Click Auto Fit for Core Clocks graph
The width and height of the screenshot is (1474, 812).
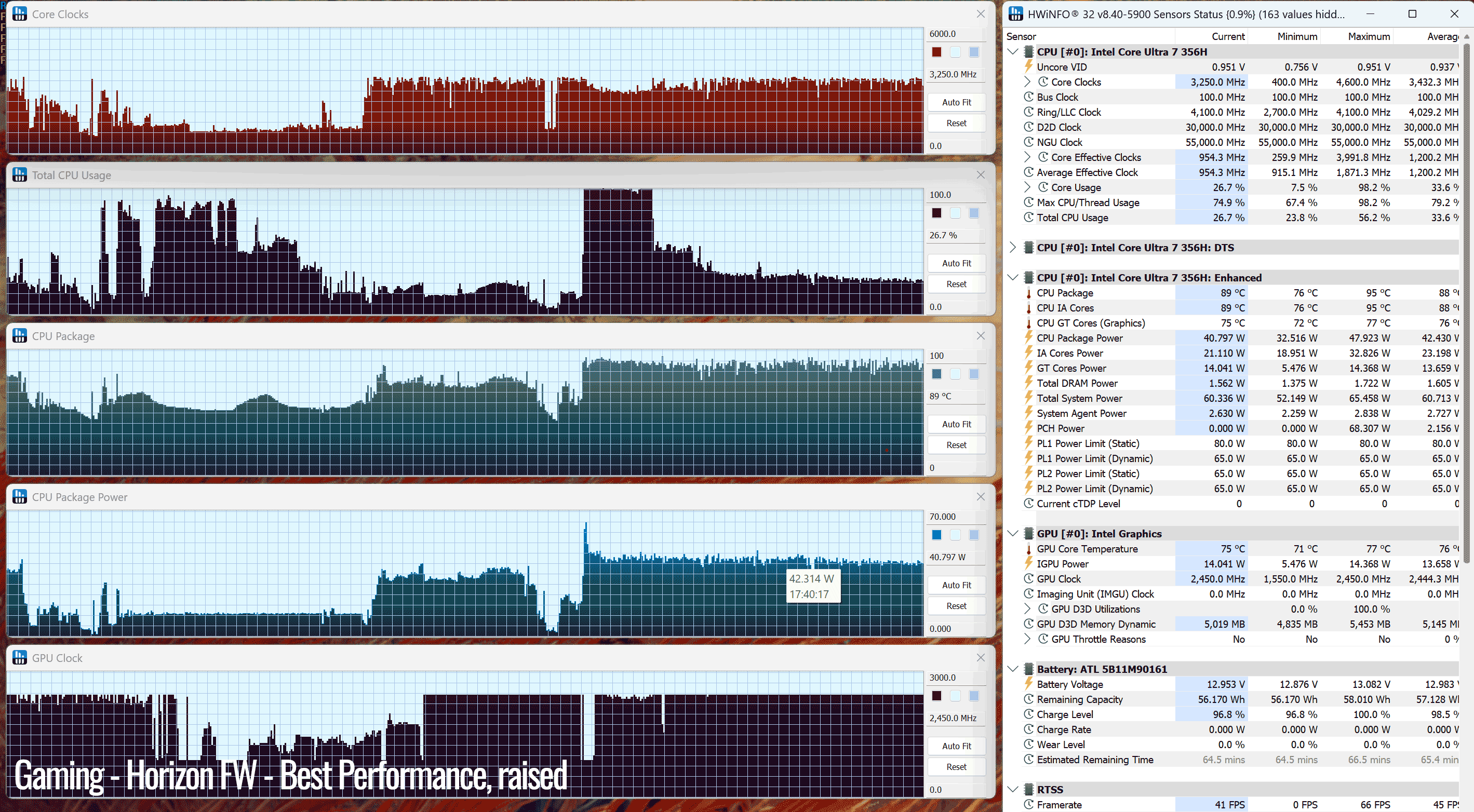click(956, 102)
